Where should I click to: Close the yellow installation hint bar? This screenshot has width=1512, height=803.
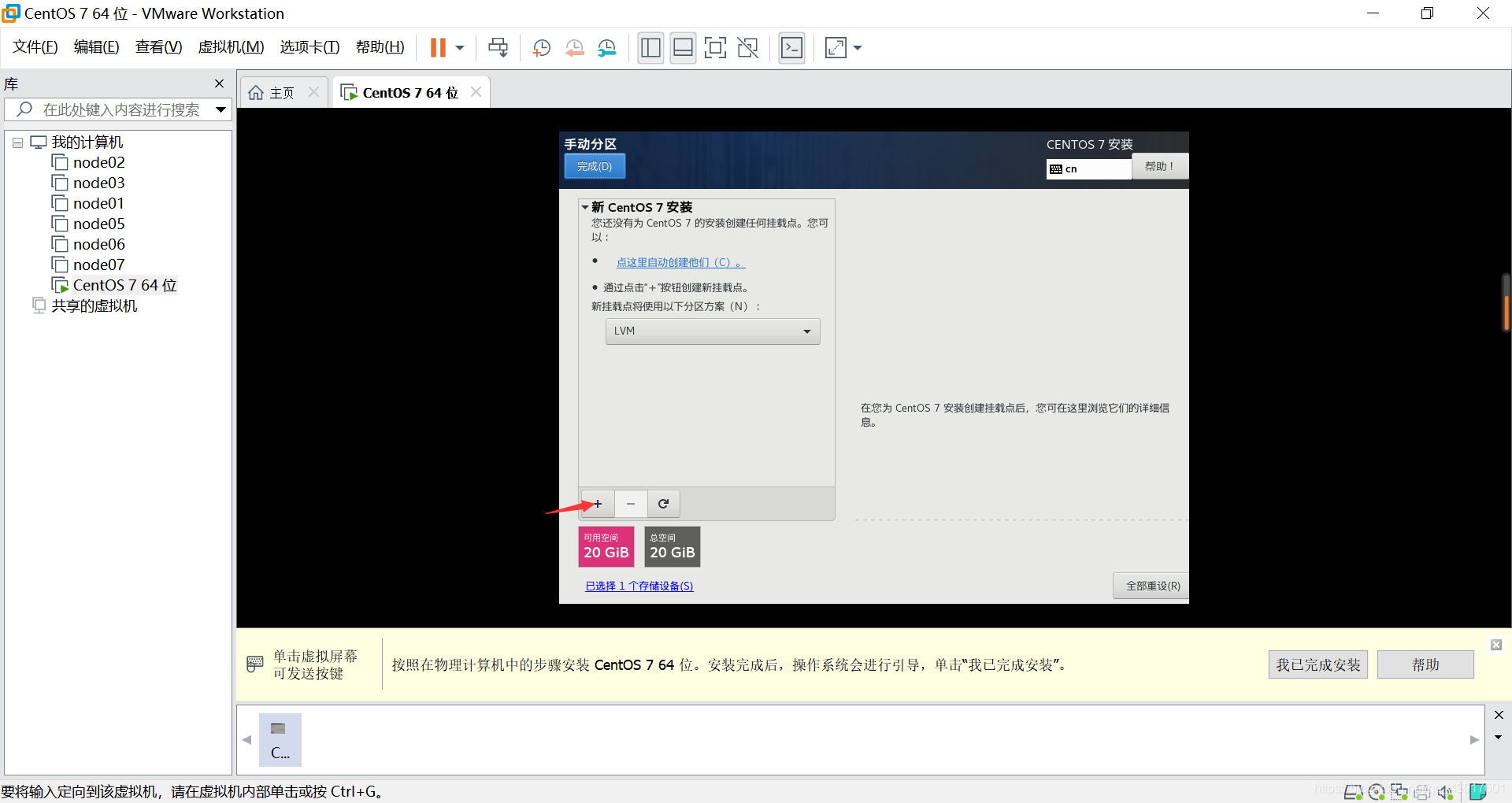coord(1496,645)
